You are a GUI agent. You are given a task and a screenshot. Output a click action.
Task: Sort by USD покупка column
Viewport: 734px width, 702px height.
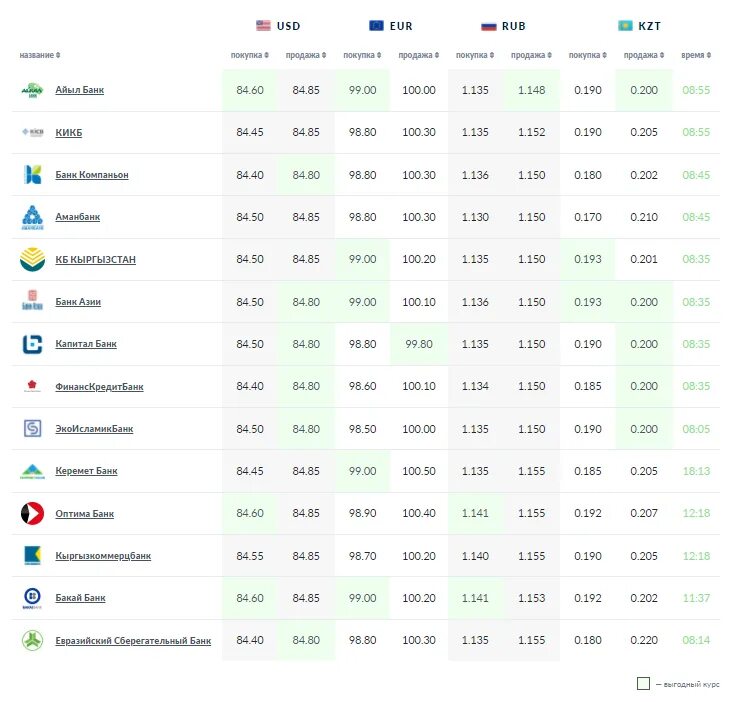[250, 55]
